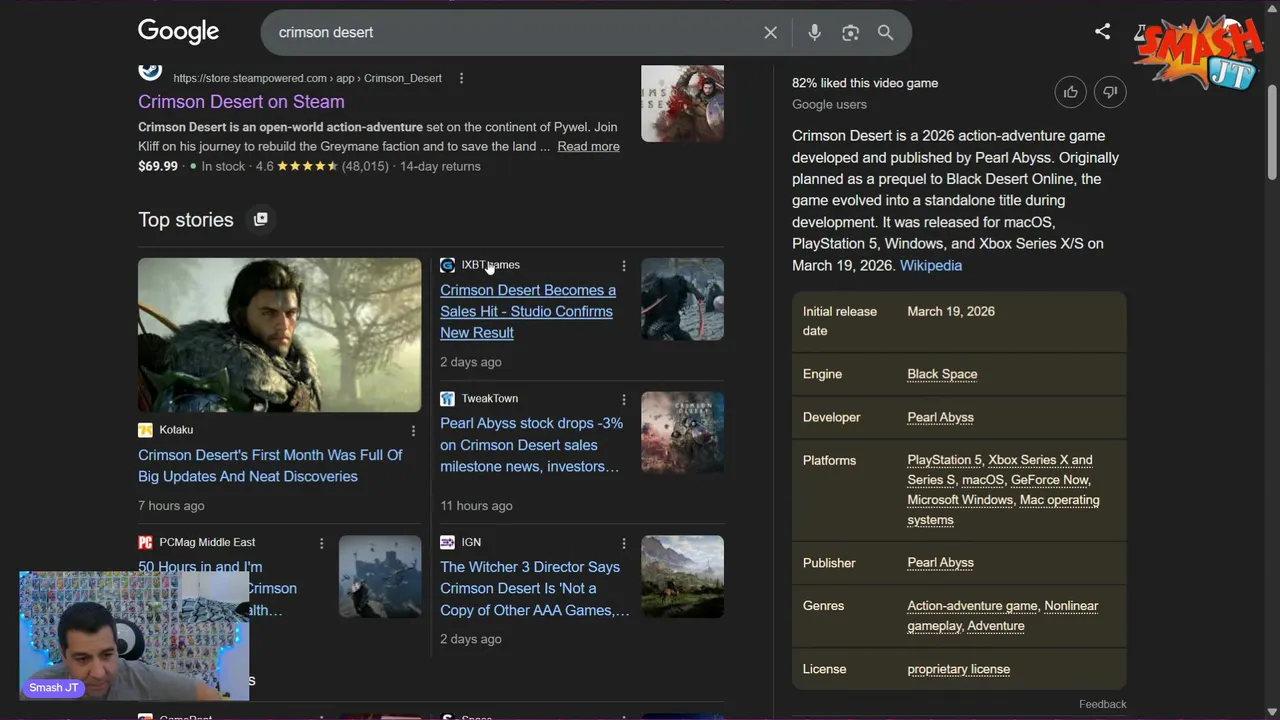Open Steam result thumbnail image

(x=682, y=104)
